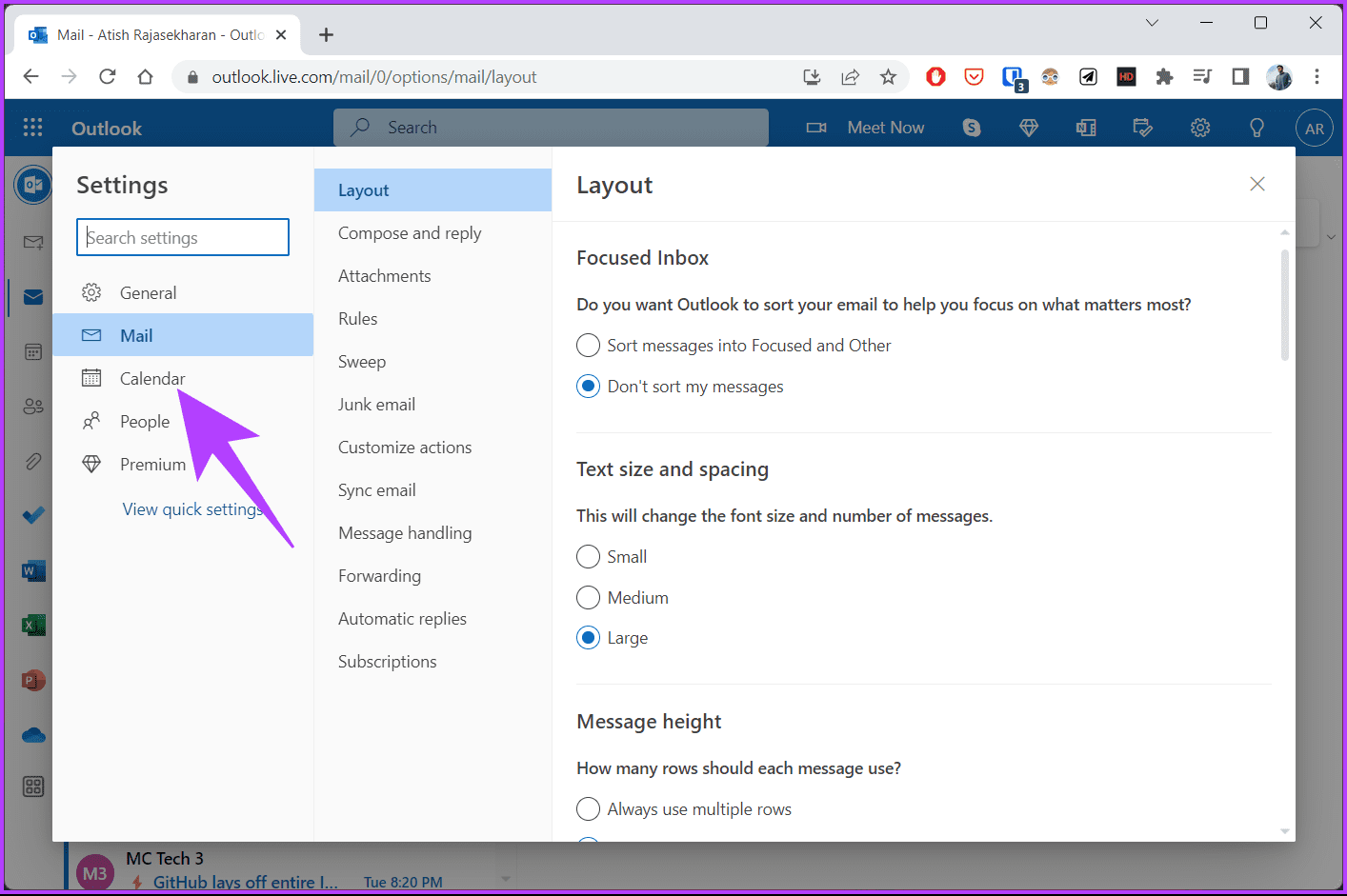1347x896 pixels.
Task: Click the Meet Now button text
Action: point(886,128)
